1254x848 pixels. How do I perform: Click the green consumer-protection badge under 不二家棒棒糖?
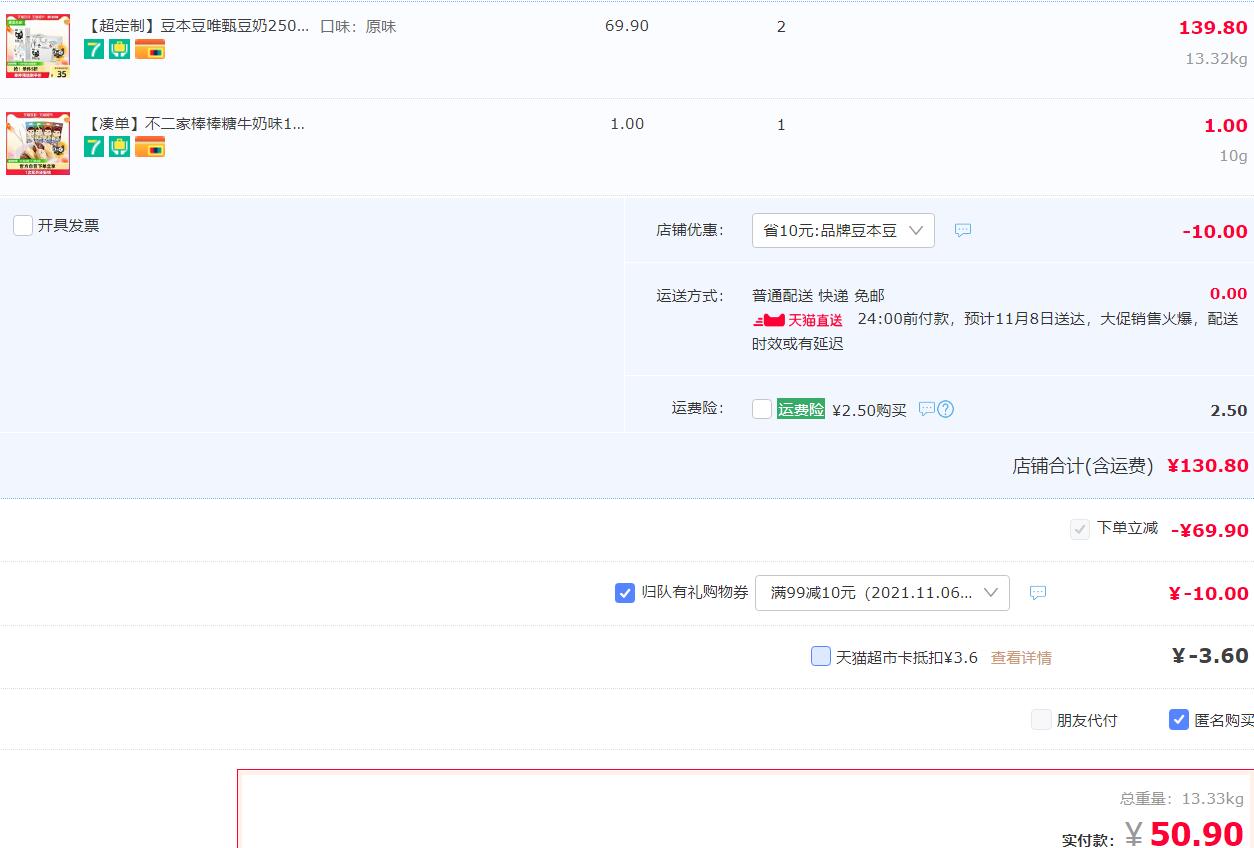pyautogui.click(x=120, y=147)
